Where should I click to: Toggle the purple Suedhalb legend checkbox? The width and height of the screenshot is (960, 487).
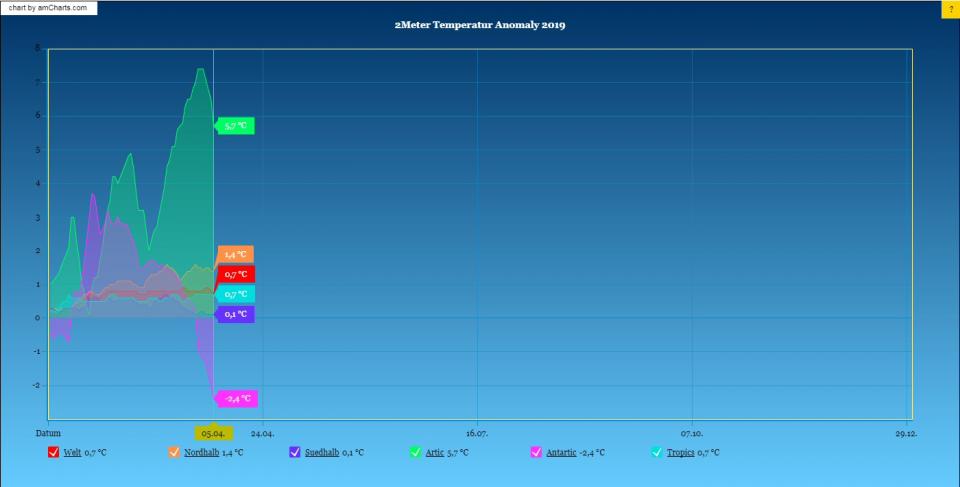(295, 452)
